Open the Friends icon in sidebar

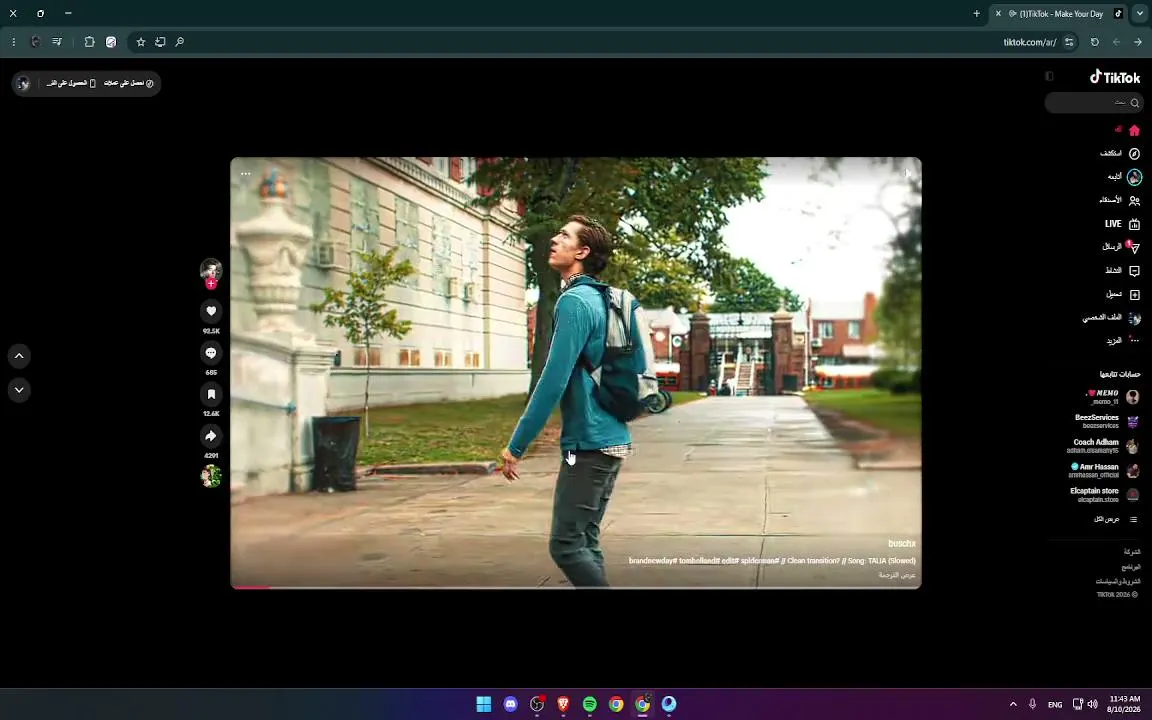pyautogui.click(x=1134, y=201)
